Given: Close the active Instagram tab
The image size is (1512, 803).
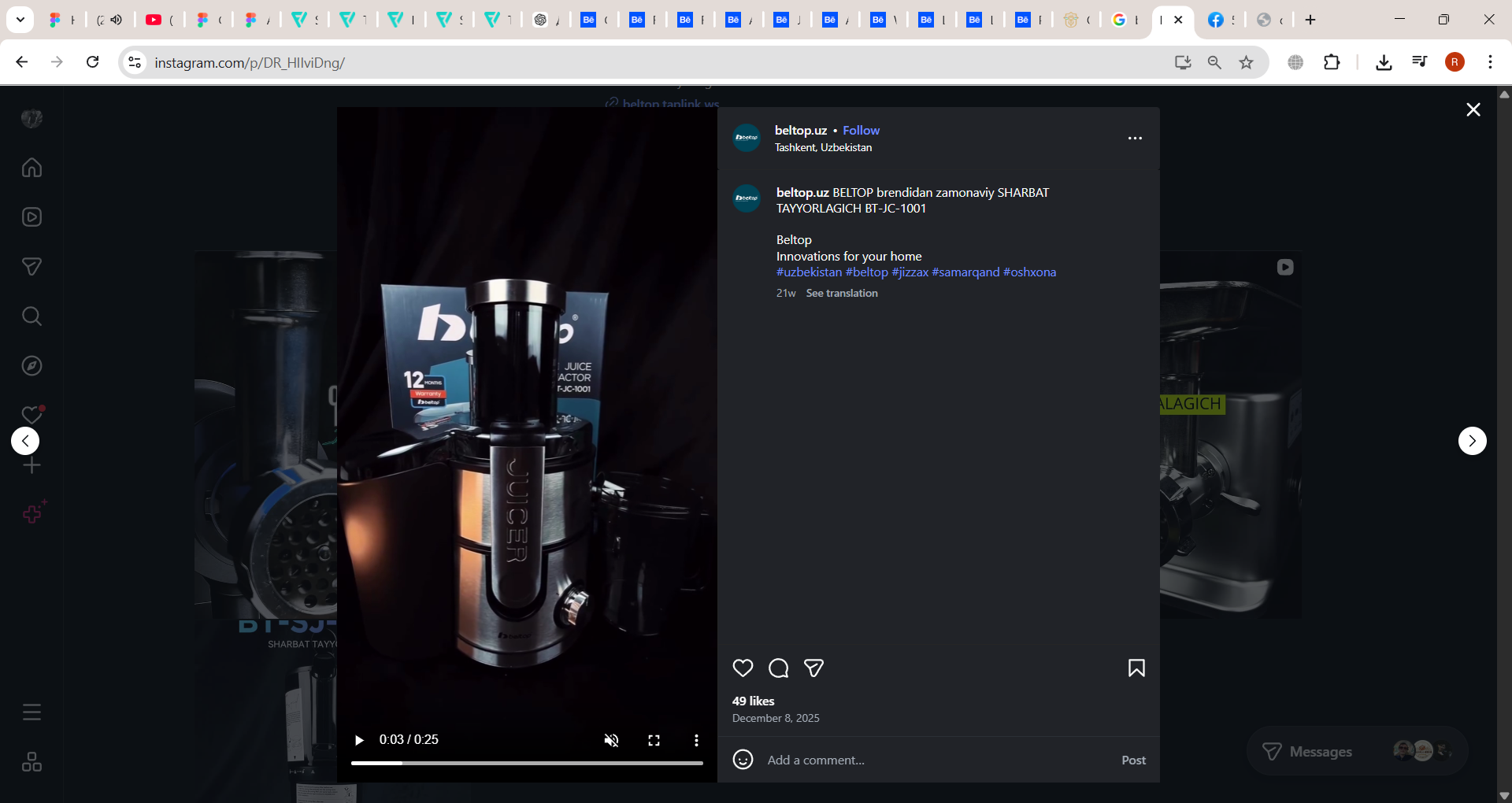Looking at the screenshot, I should (1179, 20).
